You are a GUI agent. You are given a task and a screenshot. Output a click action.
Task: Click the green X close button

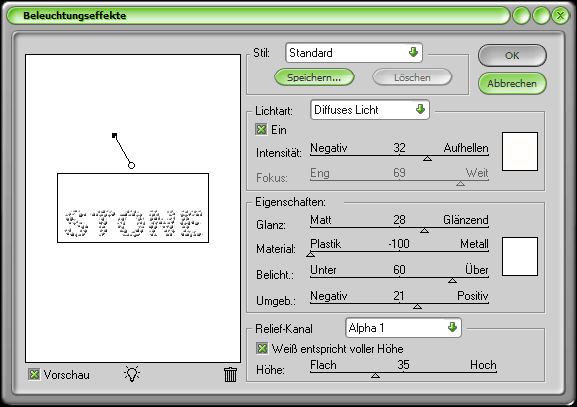click(x=560, y=15)
